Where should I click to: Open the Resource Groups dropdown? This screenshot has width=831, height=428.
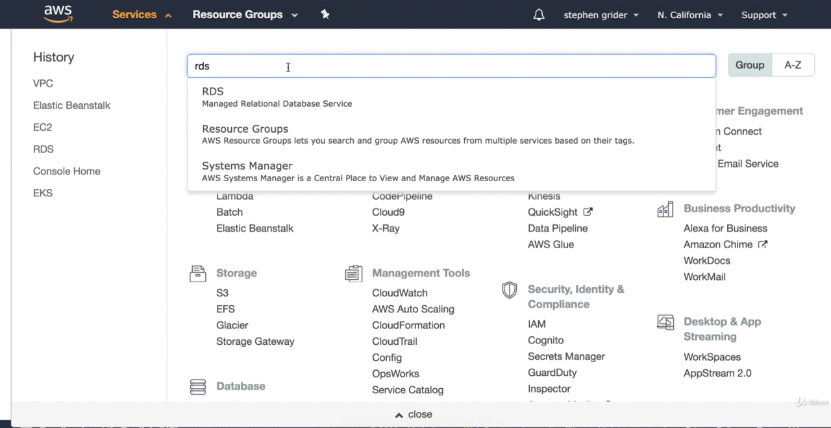click(x=245, y=15)
